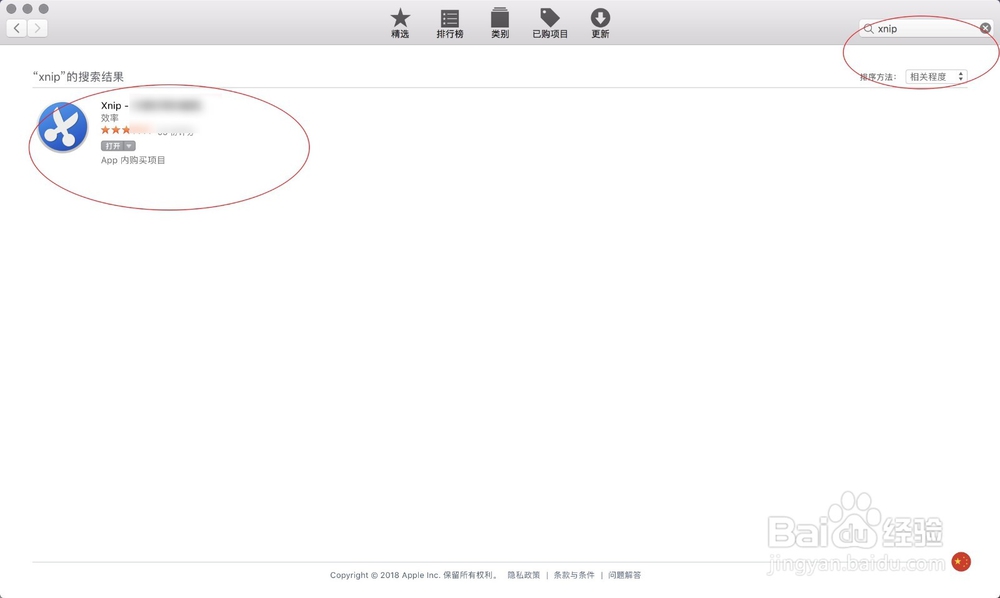Open the Categories (类别) tab
Image resolution: width=1000 pixels, height=598 pixels.
500,24
